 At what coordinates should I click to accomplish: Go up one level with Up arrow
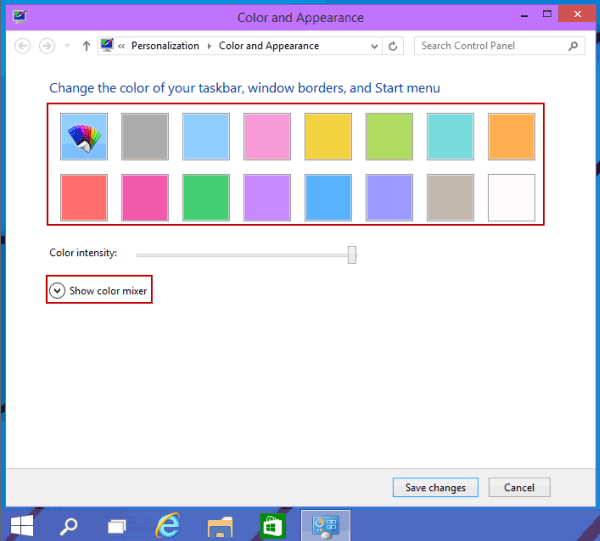pyautogui.click(x=86, y=46)
